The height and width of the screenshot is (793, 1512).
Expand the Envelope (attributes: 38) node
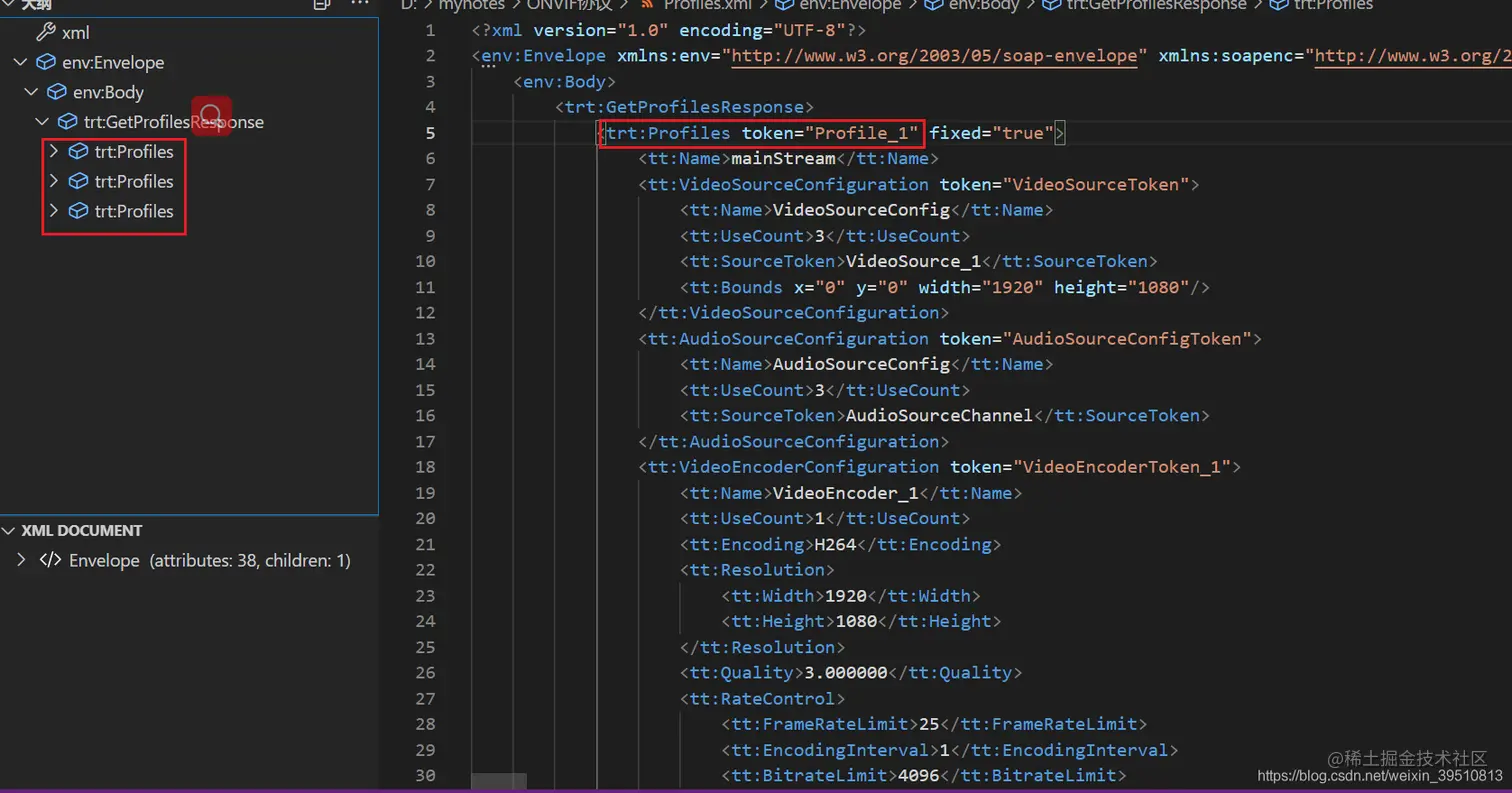click(x=21, y=560)
